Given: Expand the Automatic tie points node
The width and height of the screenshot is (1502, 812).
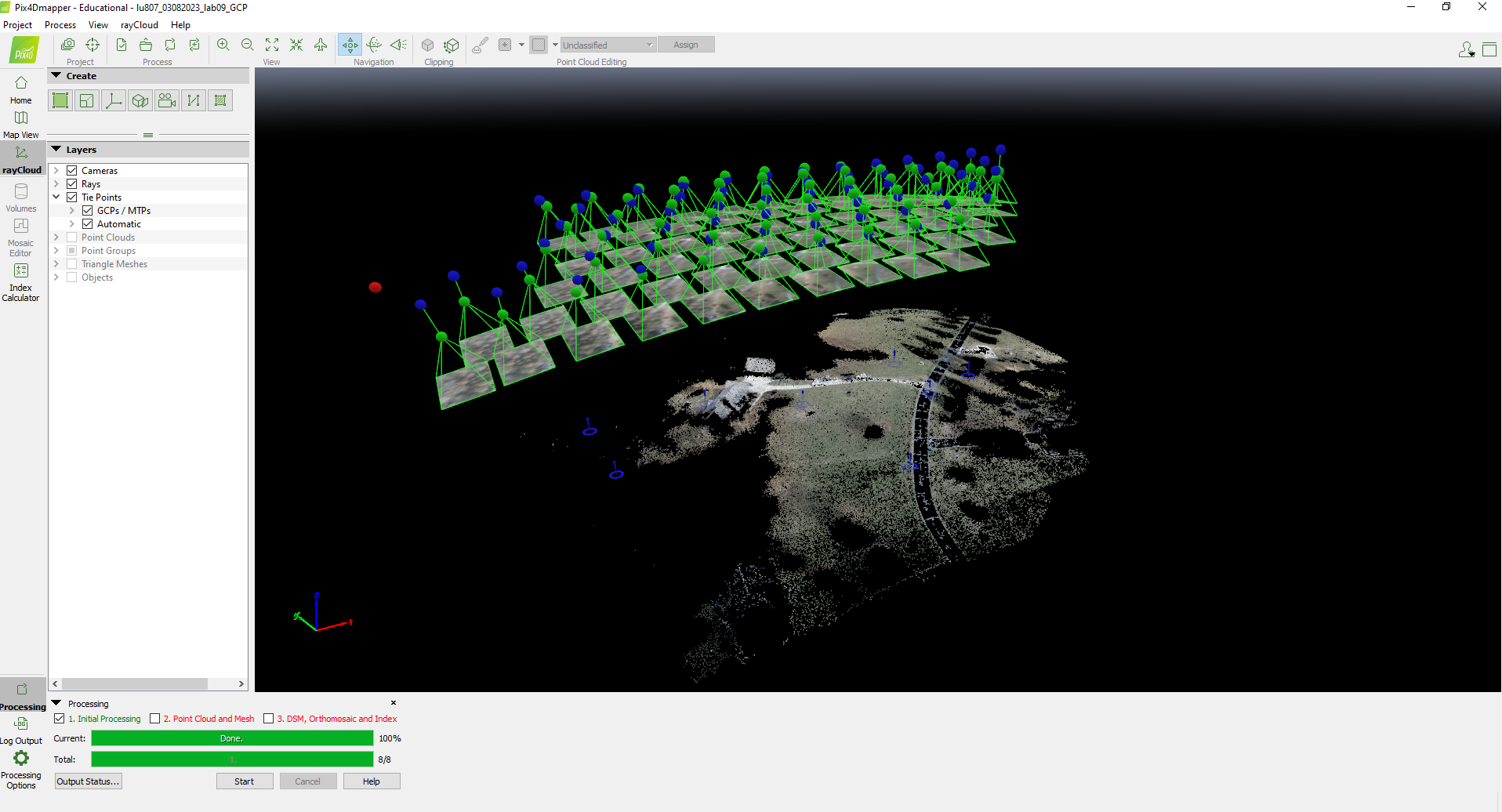Looking at the screenshot, I should point(72,224).
